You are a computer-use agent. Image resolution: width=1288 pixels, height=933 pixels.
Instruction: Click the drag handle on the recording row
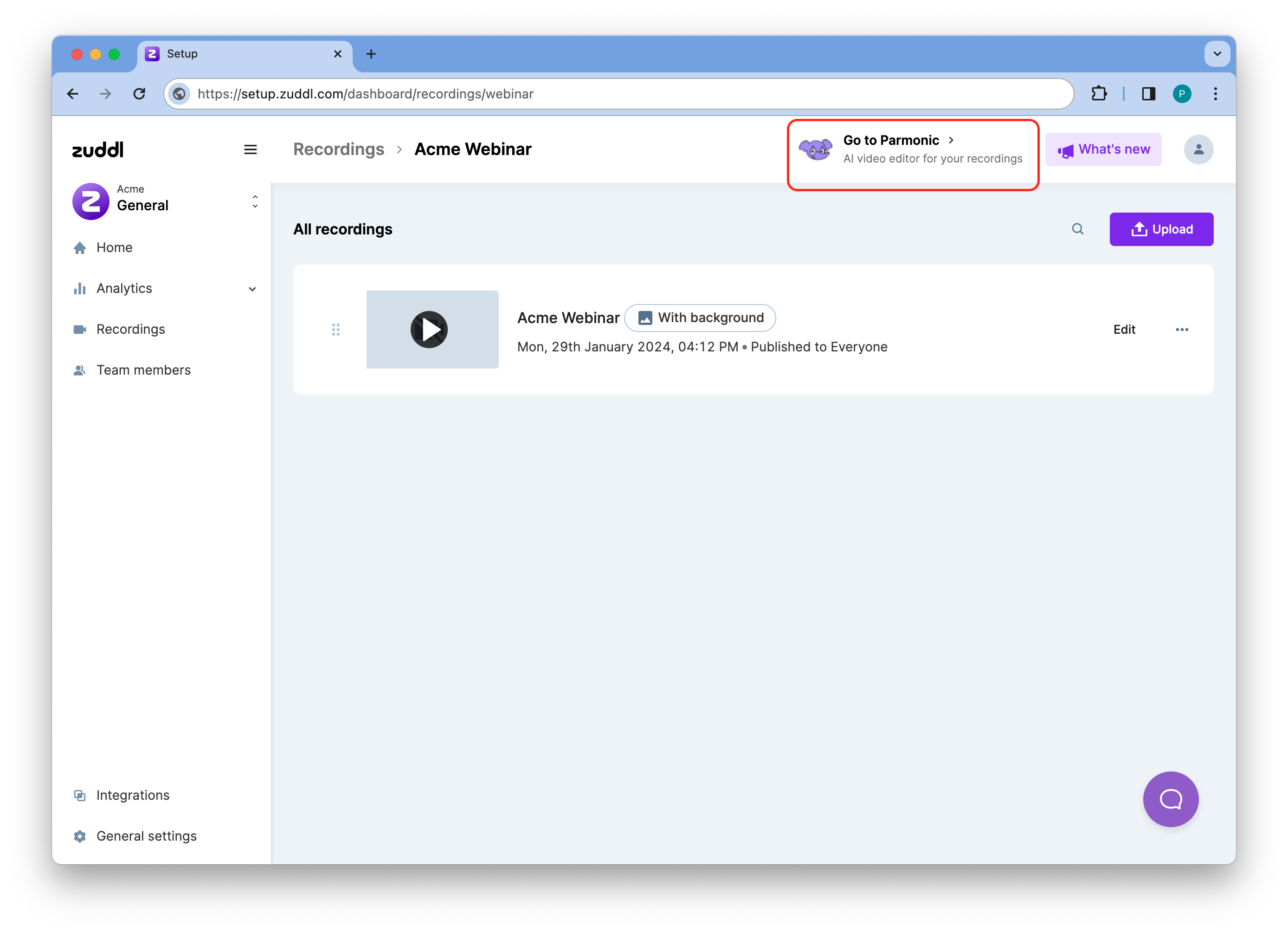[335, 330]
